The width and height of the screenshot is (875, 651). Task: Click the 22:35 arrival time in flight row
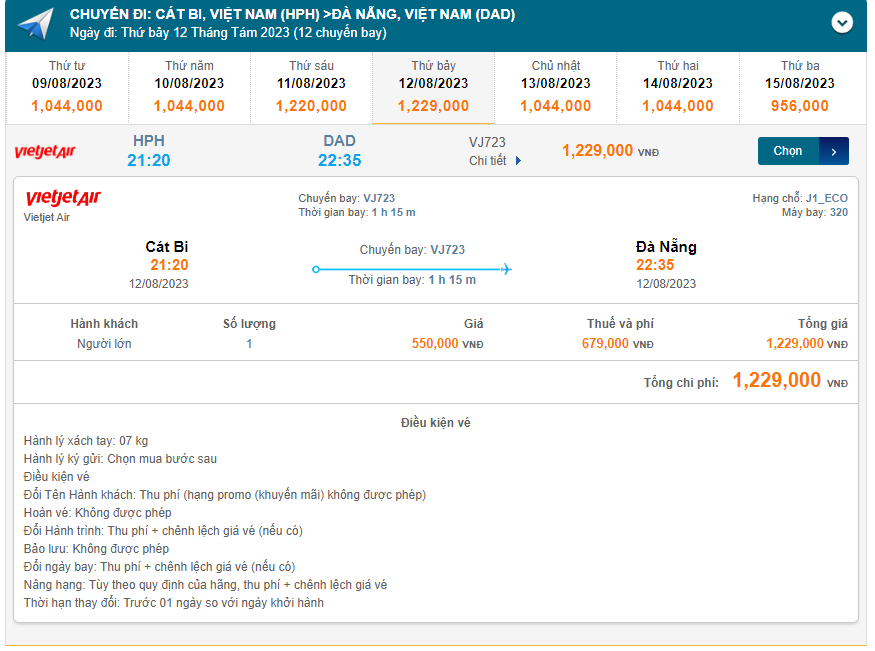tap(339, 160)
